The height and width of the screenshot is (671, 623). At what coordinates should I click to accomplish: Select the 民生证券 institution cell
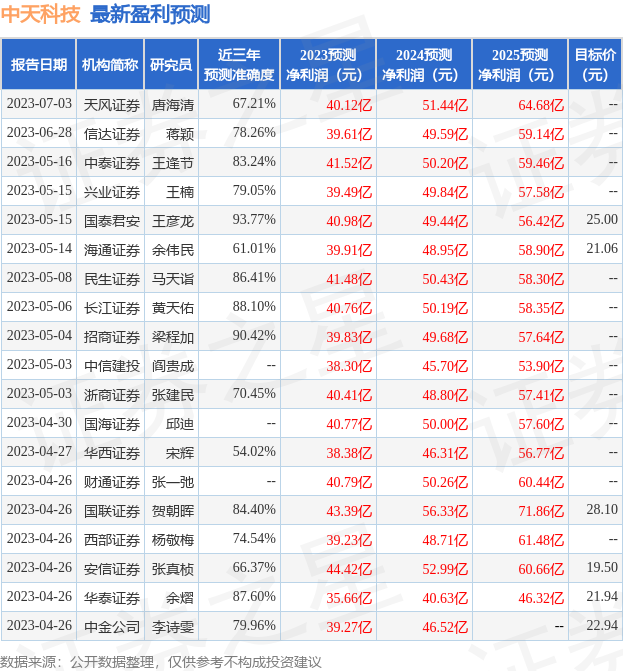tap(112, 279)
